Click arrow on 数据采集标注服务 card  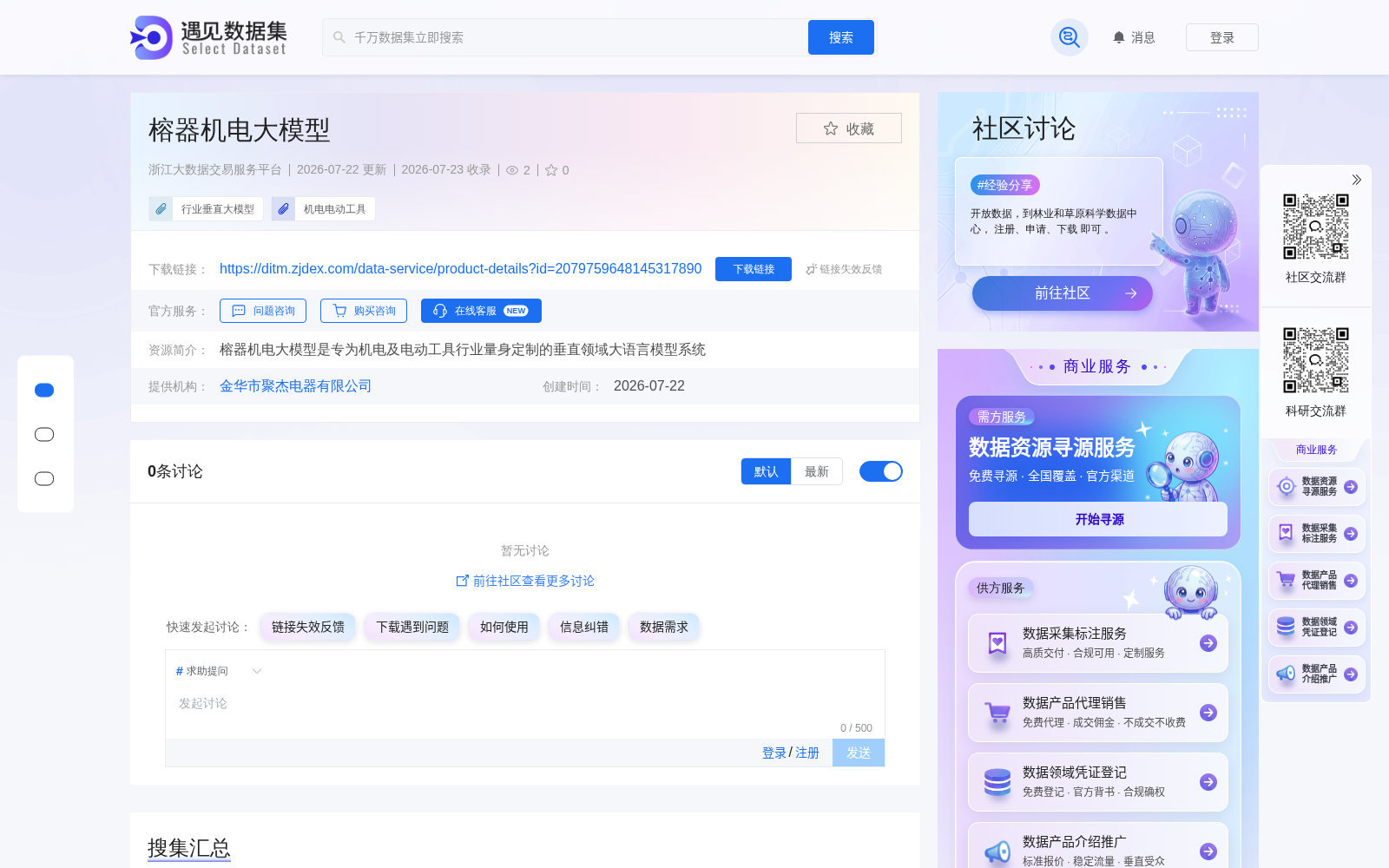pyautogui.click(x=1208, y=643)
